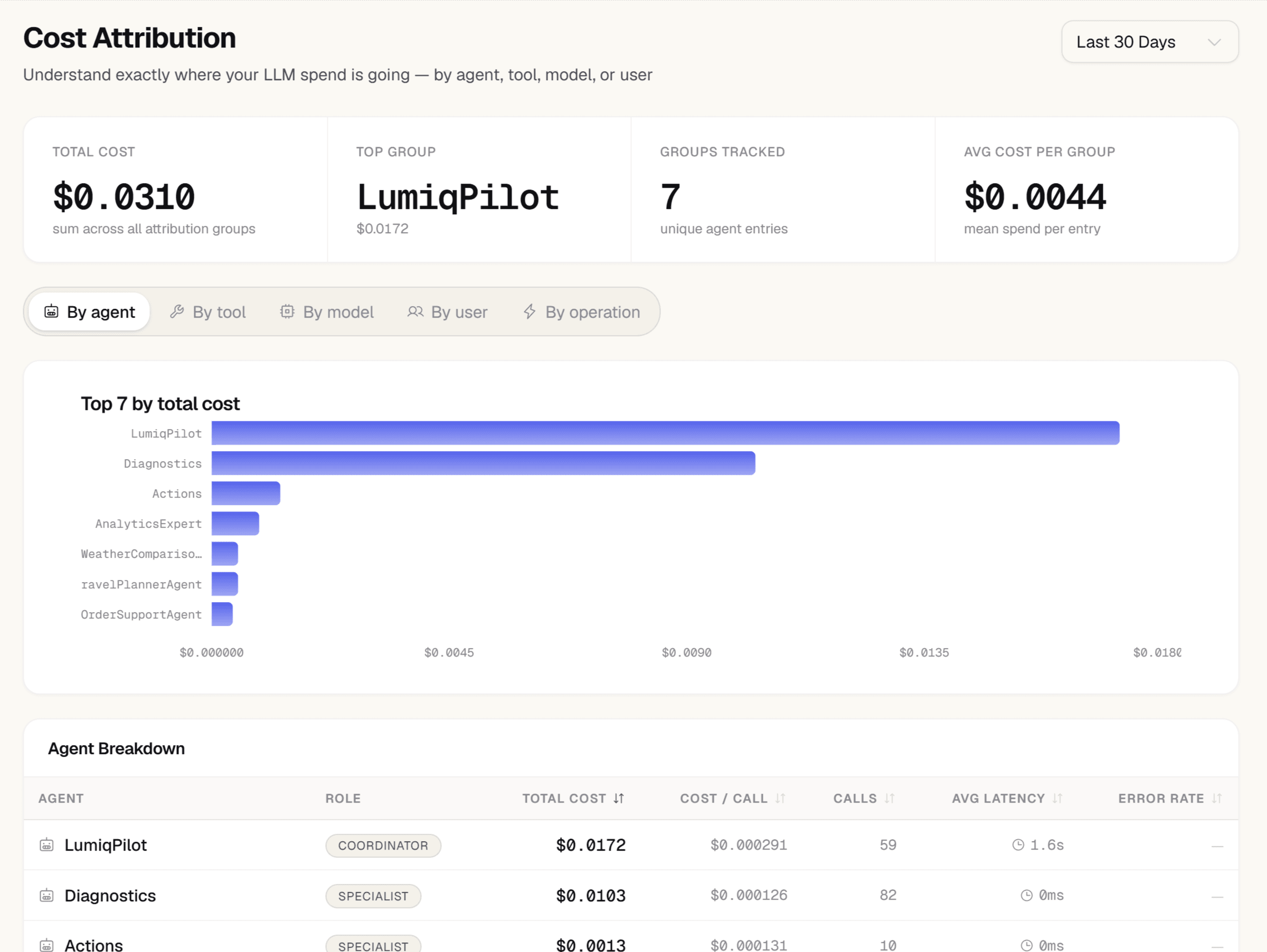Open the Last 30 Days dropdown

click(1150, 42)
